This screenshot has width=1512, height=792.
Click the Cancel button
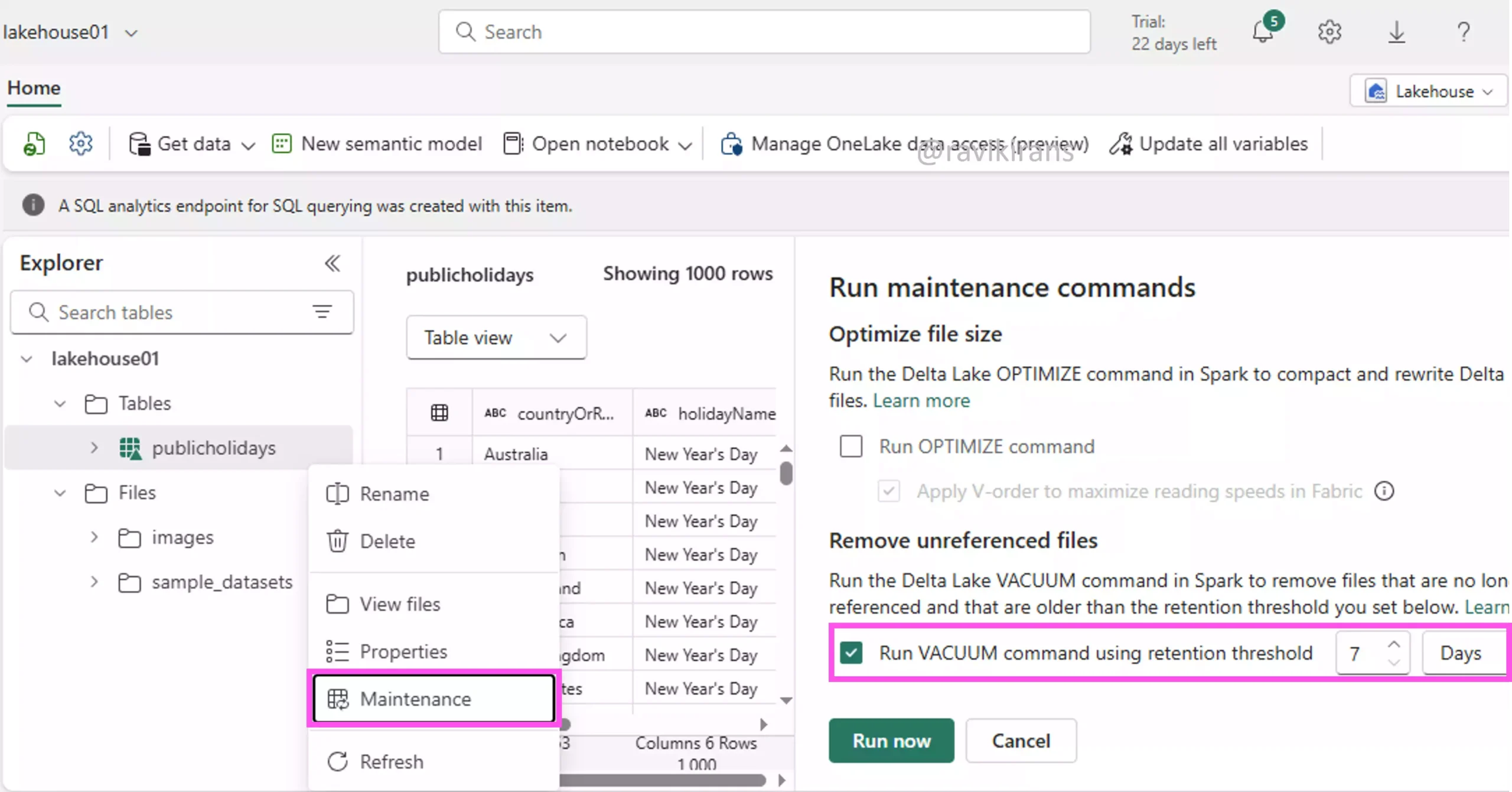[x=1021, y=741]
